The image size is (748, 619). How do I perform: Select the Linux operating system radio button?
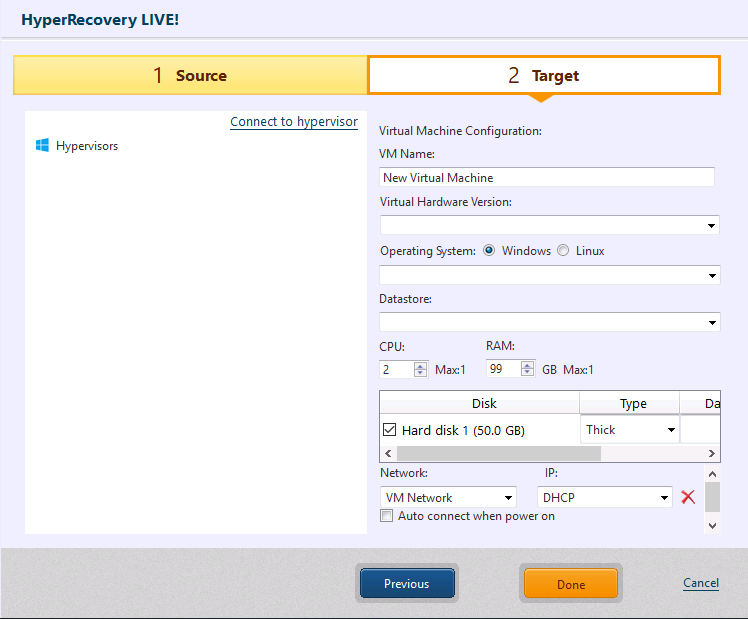pos(563,251)
